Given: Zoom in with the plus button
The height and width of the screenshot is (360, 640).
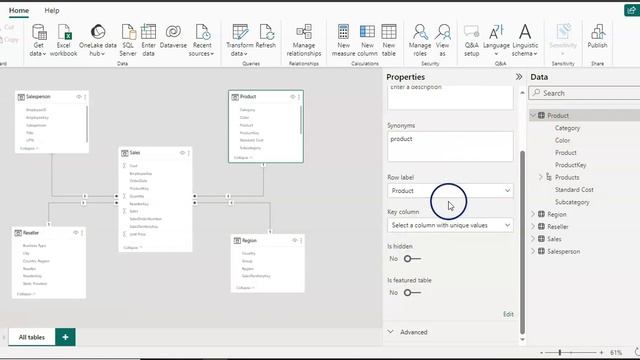Looking at the screenshot, I should tap(601, 352).
